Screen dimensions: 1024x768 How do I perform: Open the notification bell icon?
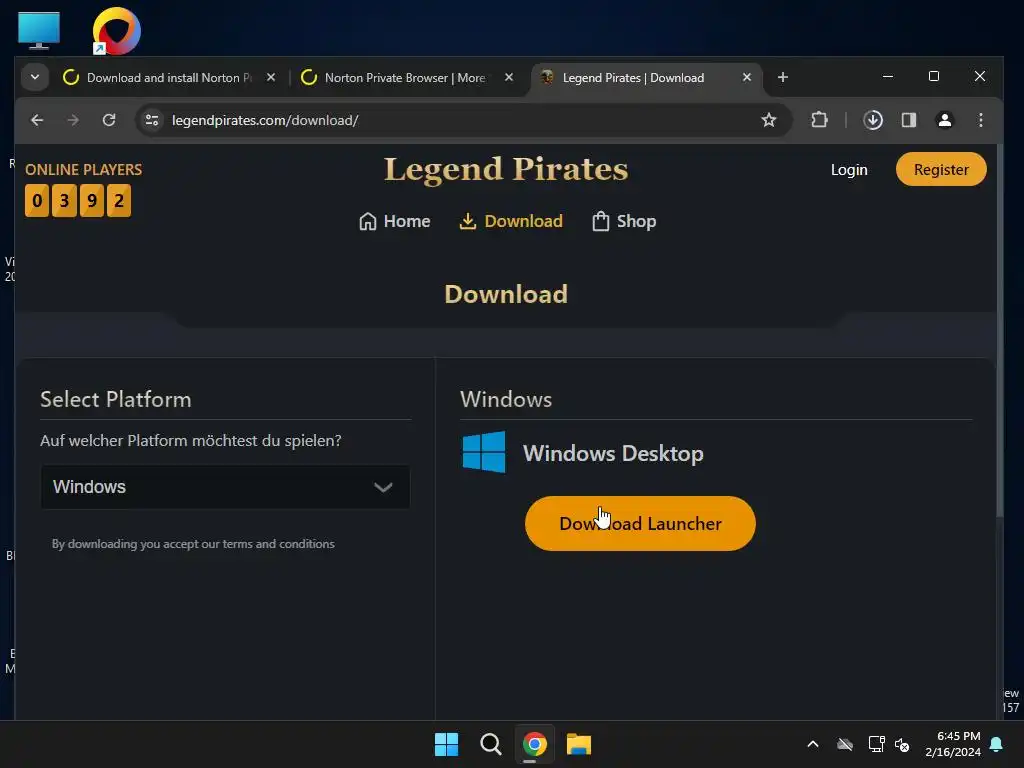pyautogui.click(x=997, y=744)
